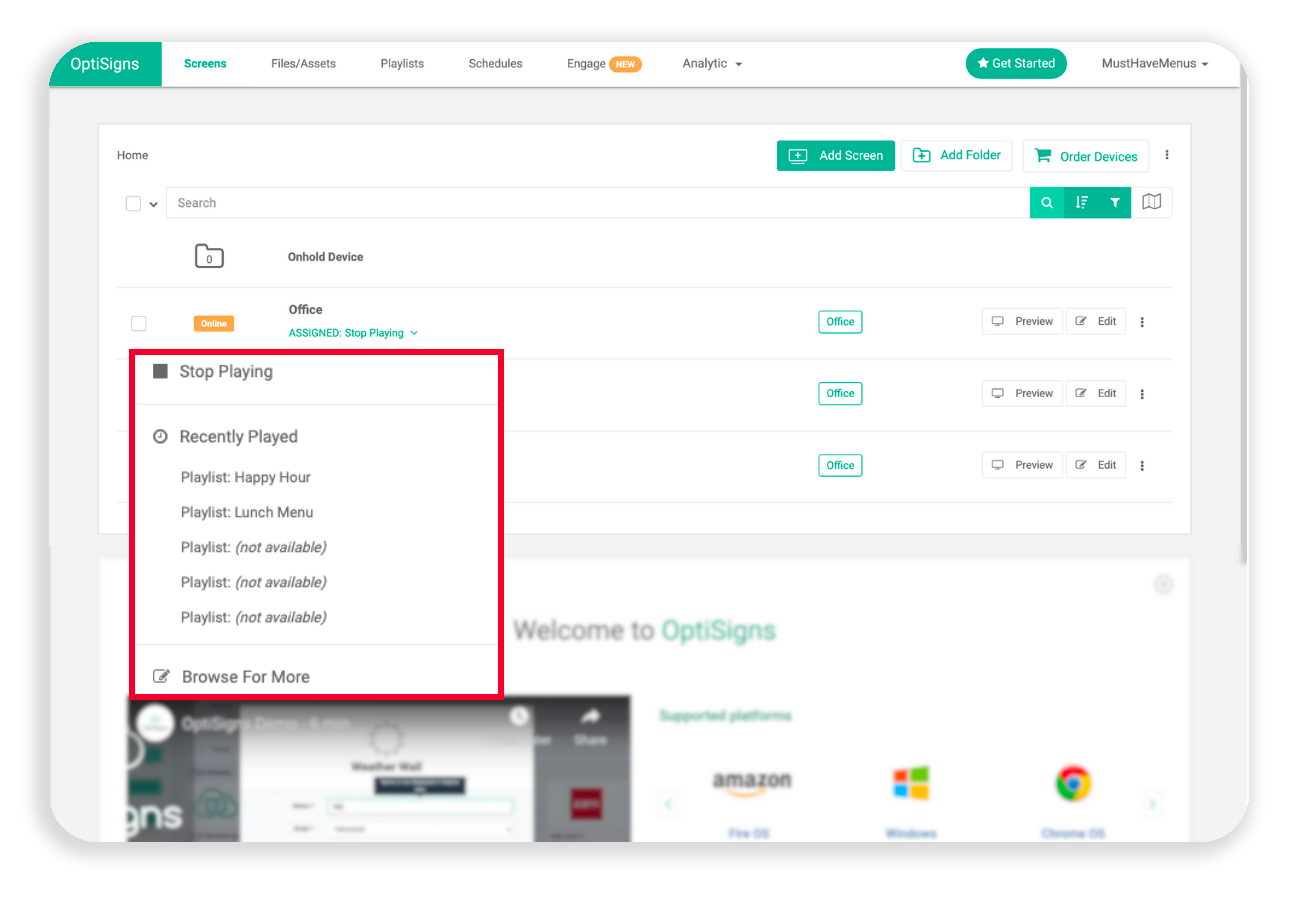Viewport: 1300px width, 900px height.
Task: Click the Office tag in the first row
Action: (840, 322)
